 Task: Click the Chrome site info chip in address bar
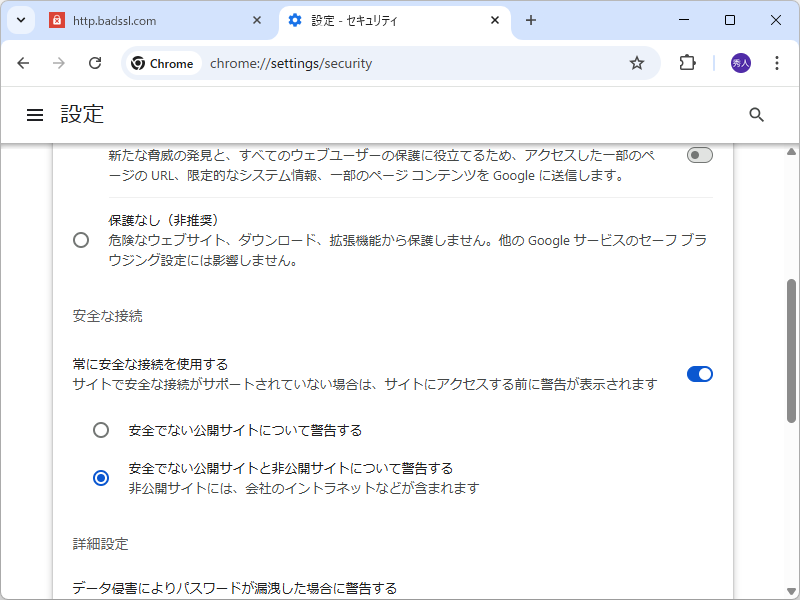coord(162,62)
